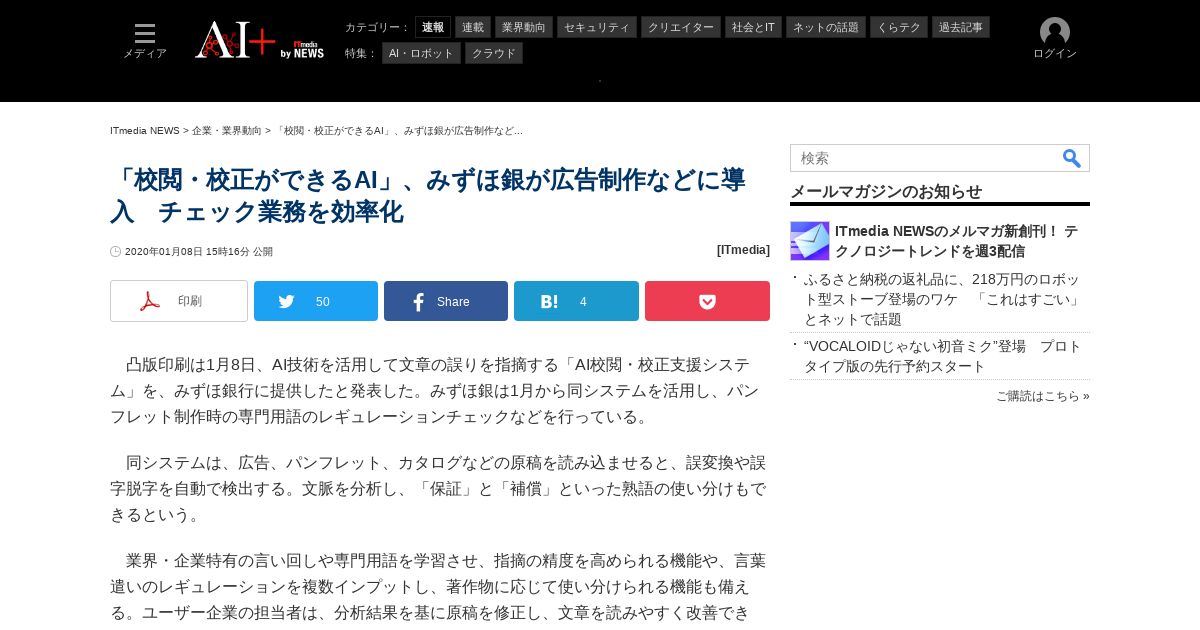Select the ネットの話題 category tab
Image resolution: width=1200 pixels, height=630 pixels.
pyautogui.click(x=826, y=27)
